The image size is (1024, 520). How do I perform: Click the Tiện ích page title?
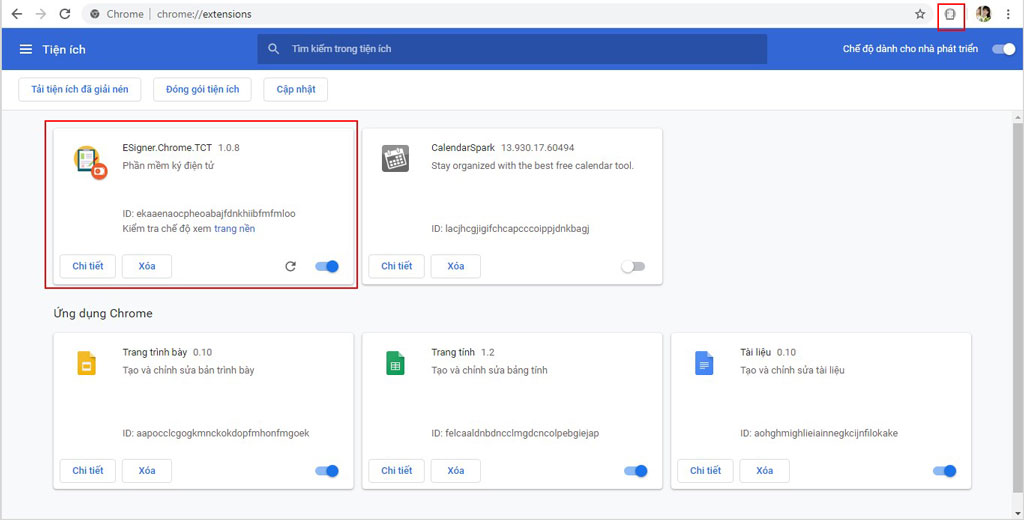pos(64,50)
